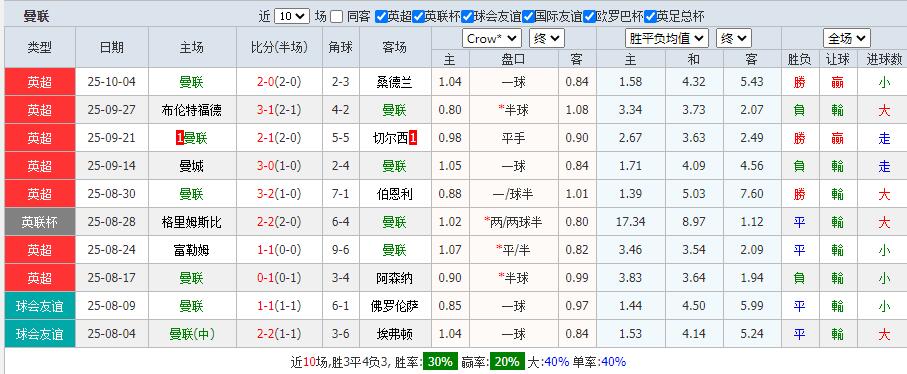The width and height of the screenshot is (907, 374).
Task: Click the date 25-08-17
Action: [112, 278]
